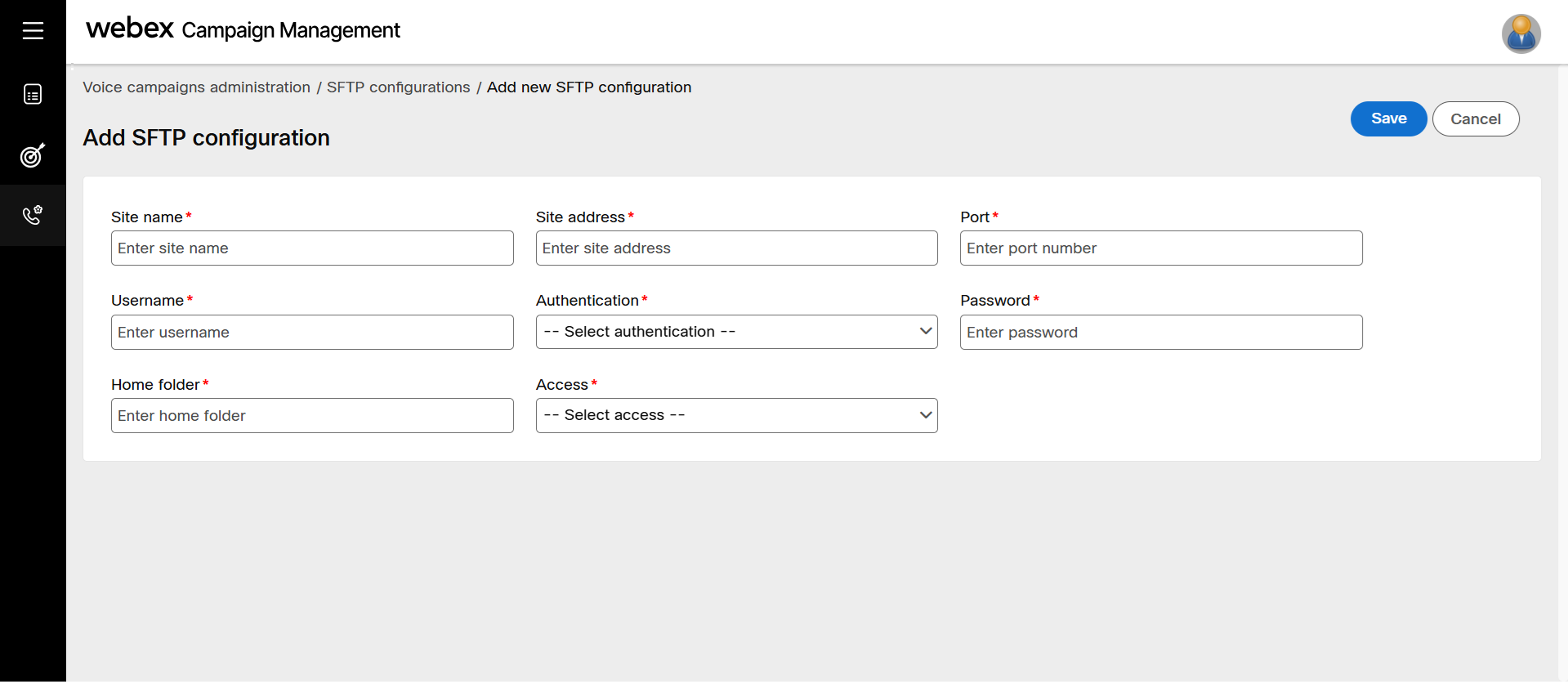Go to SFTP configurations breadcrumb
The height and width of the screenshot is (693, 1568).
398,87
